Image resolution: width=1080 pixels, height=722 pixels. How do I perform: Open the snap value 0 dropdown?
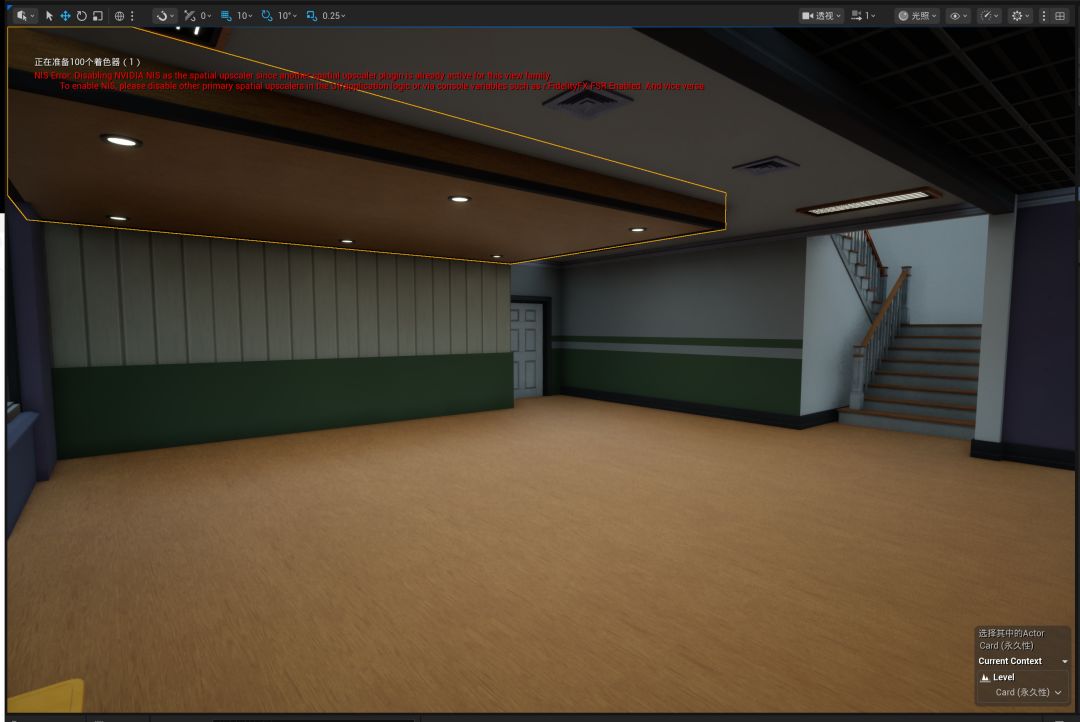206,15
